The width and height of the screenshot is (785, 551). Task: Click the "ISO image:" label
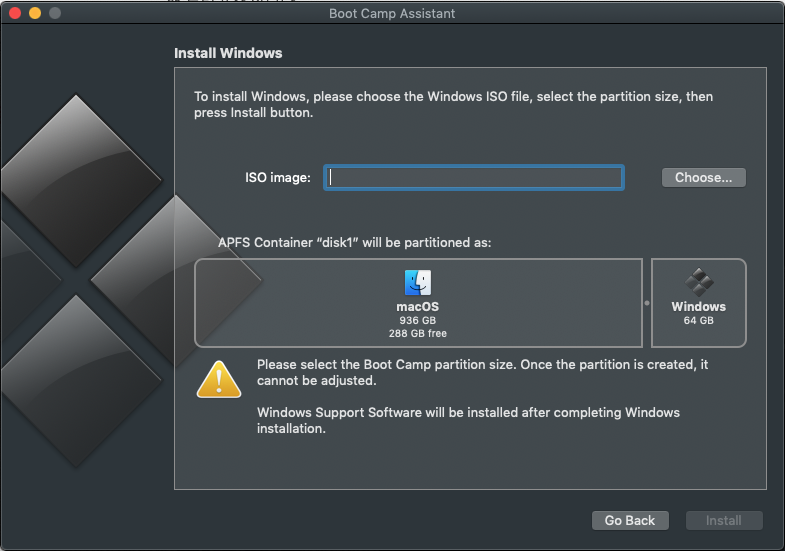click(x=278, y=178)
